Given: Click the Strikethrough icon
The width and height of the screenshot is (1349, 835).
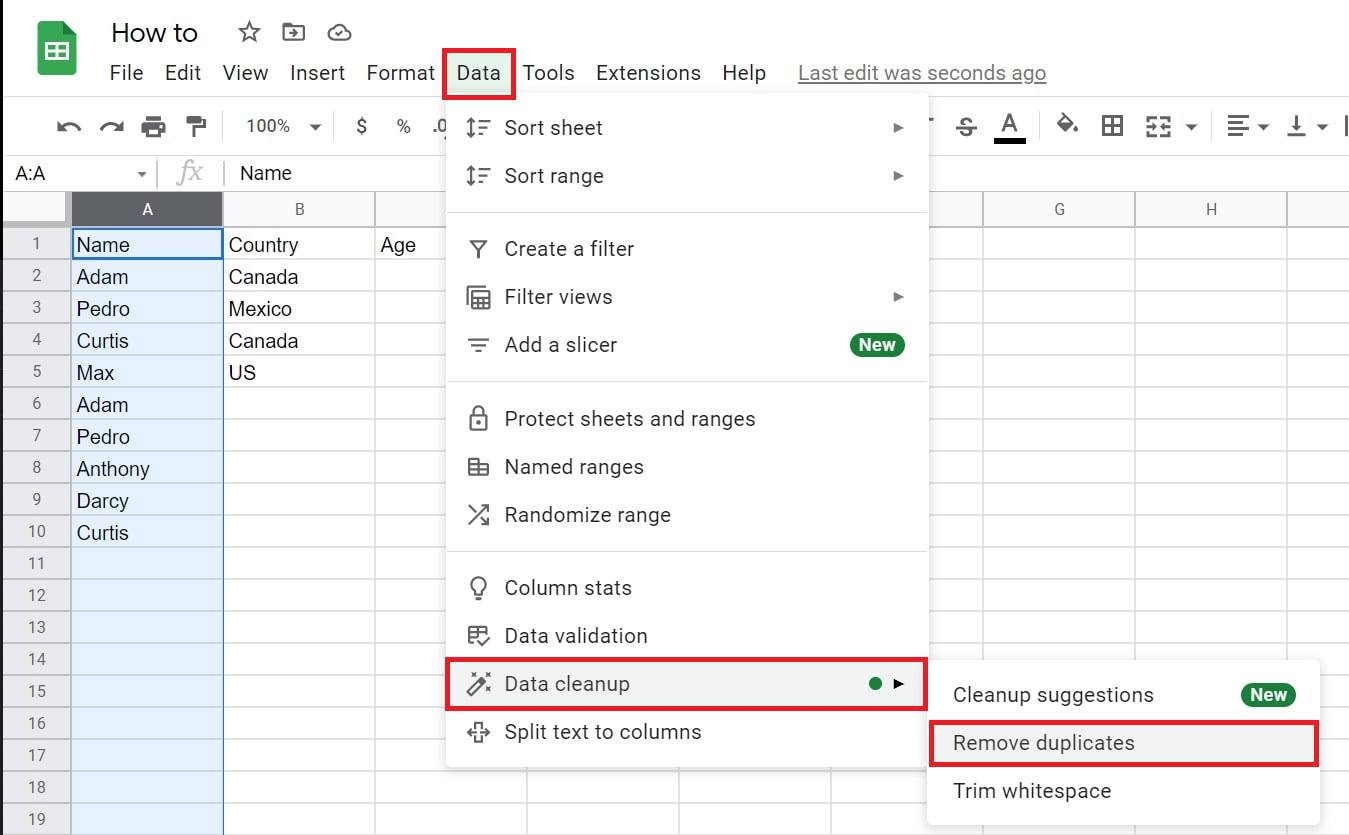Looking at the screenshot, I should click(967, 126).
